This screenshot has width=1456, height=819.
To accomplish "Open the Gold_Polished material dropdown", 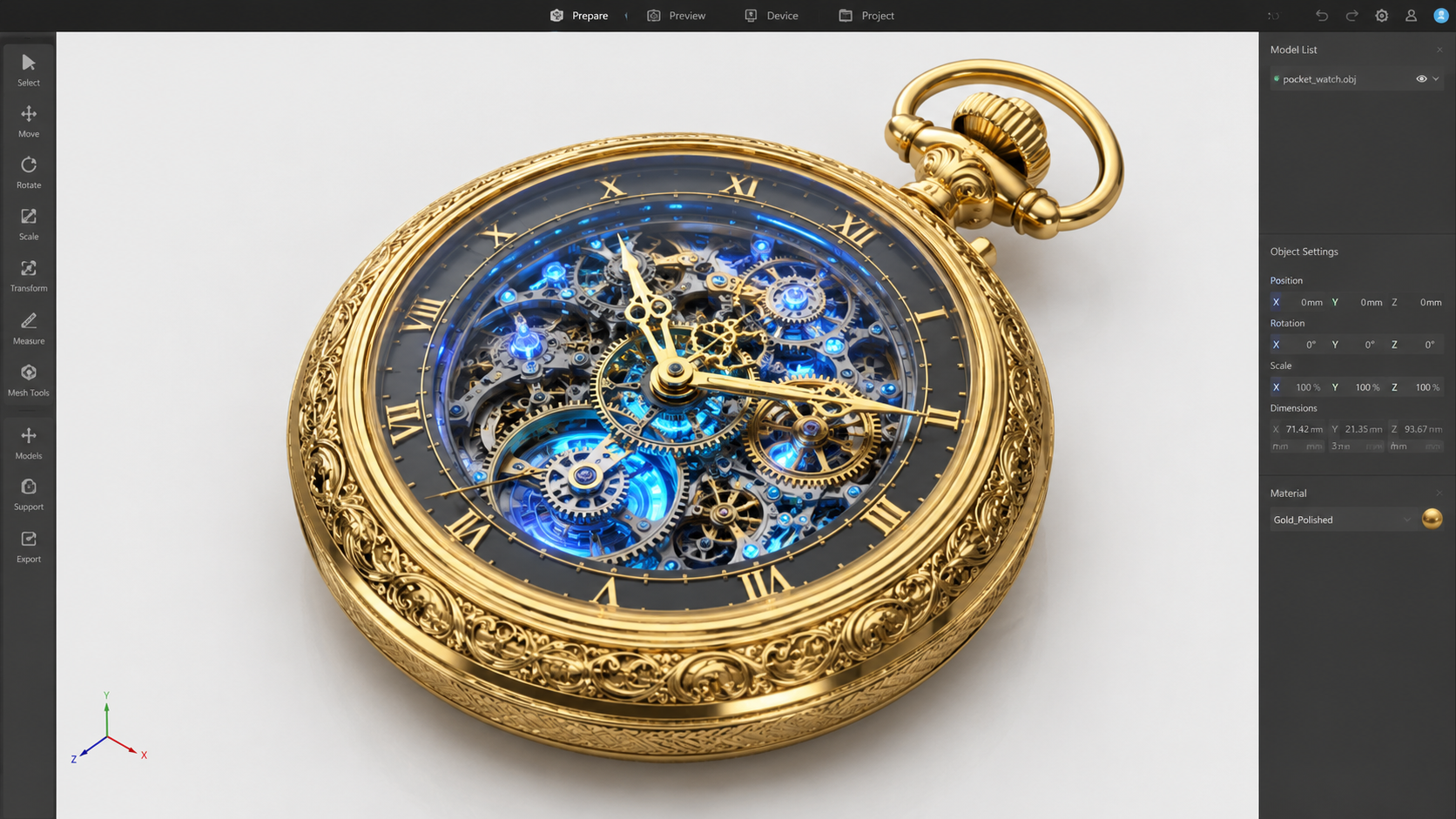I will click(1342, 520).
